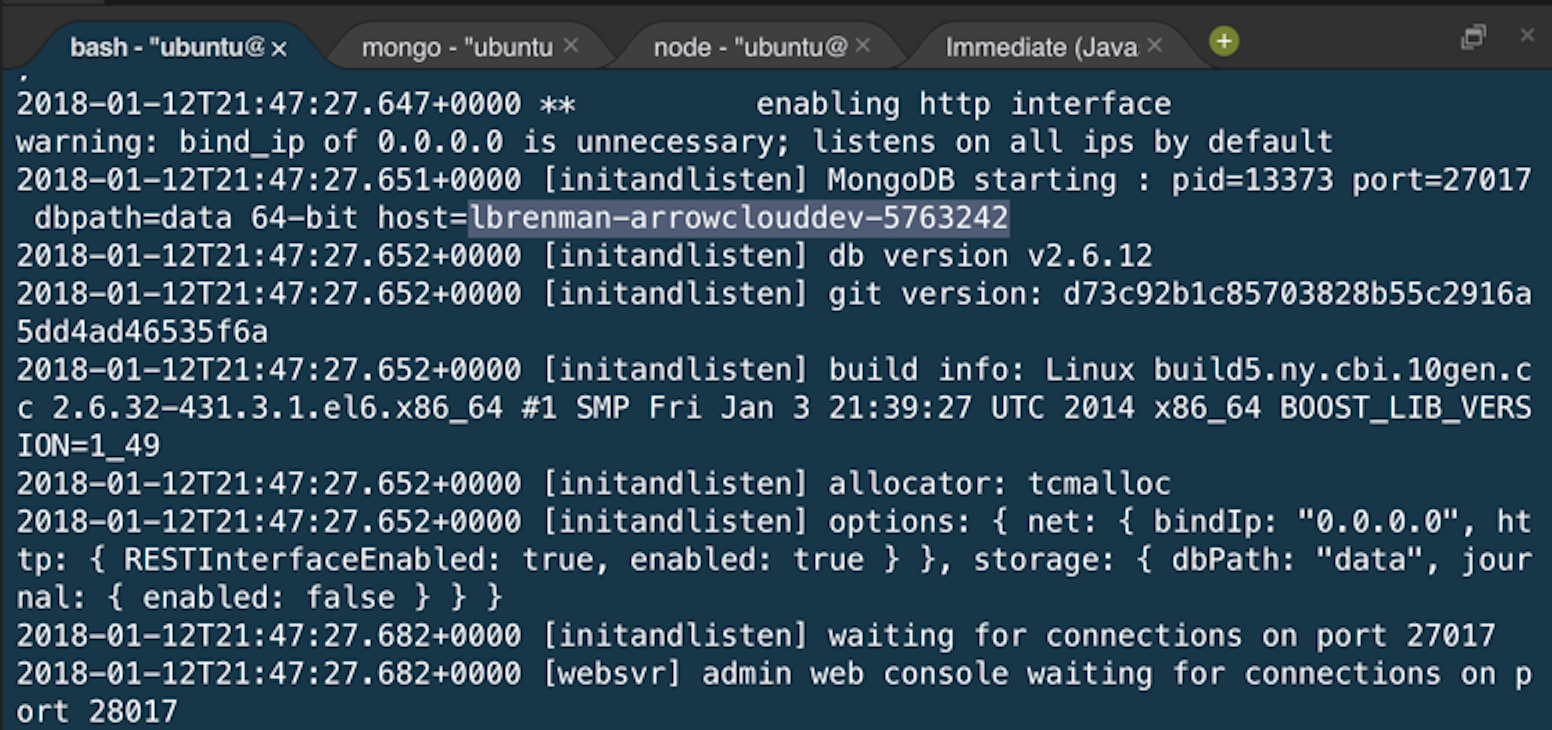Open a new tab with the green plus
The height and width of the screenshot is (730, 1552).
coord(1224,42)
